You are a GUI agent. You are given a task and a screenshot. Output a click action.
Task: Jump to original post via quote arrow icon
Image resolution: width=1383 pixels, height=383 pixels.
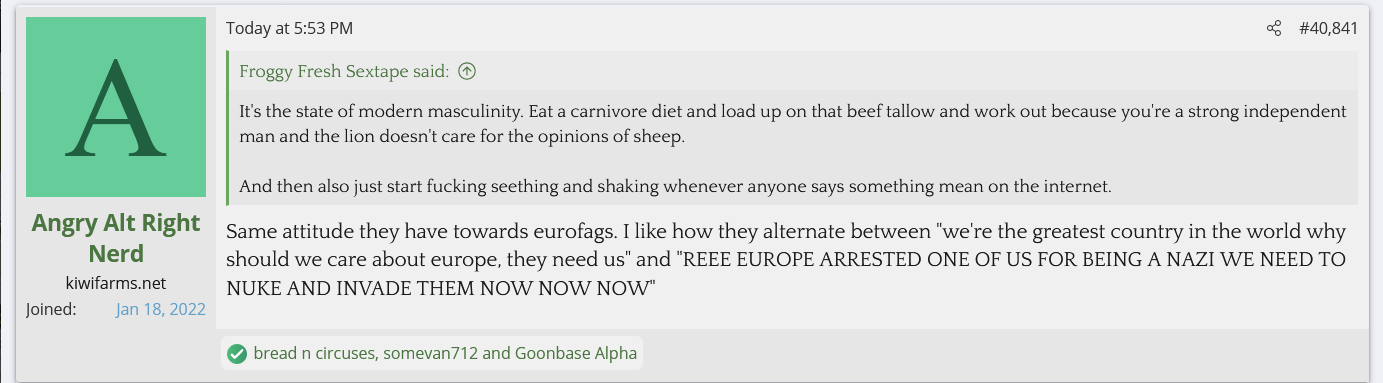coord(467,71)
